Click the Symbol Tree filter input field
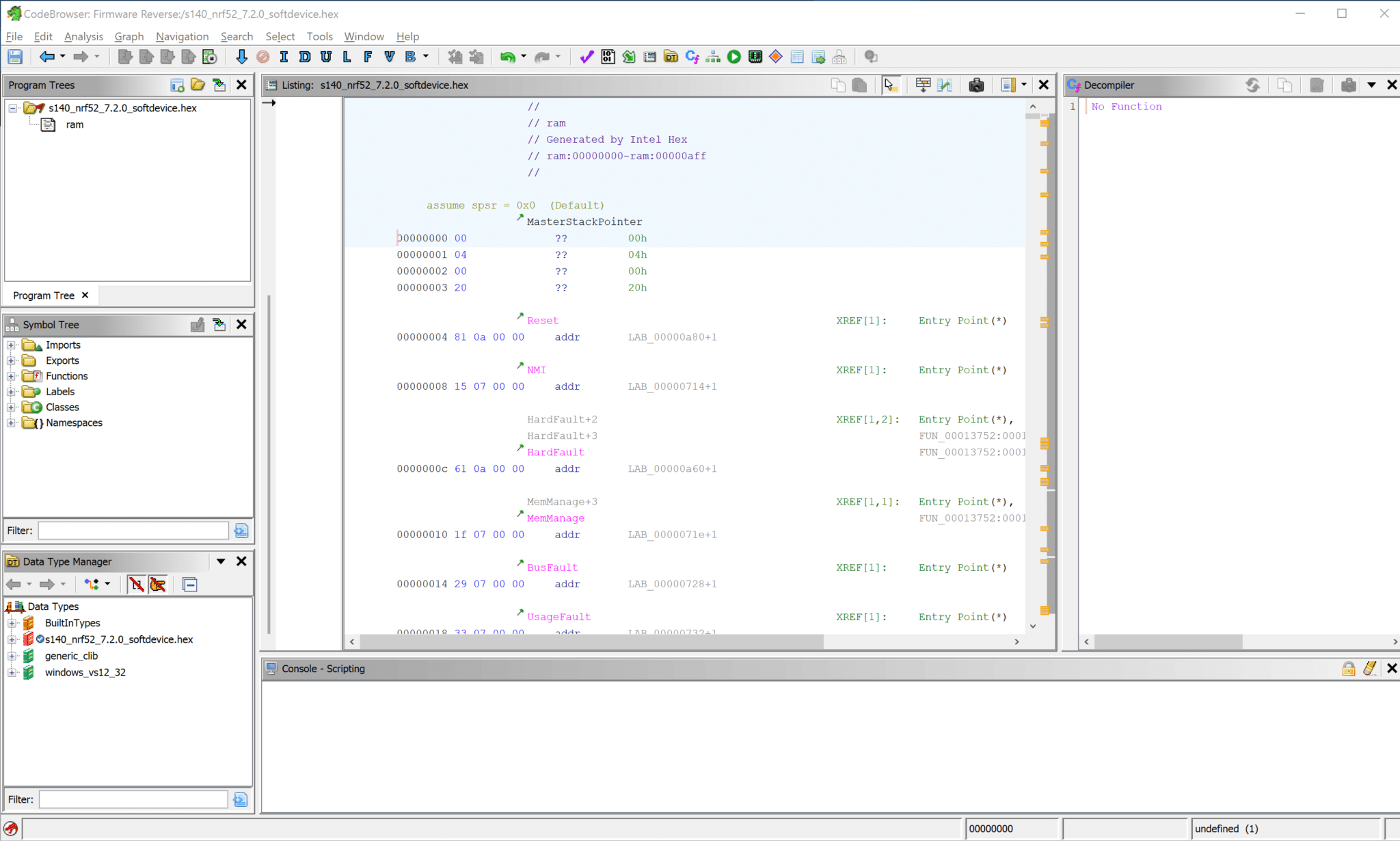 [132, 531]
